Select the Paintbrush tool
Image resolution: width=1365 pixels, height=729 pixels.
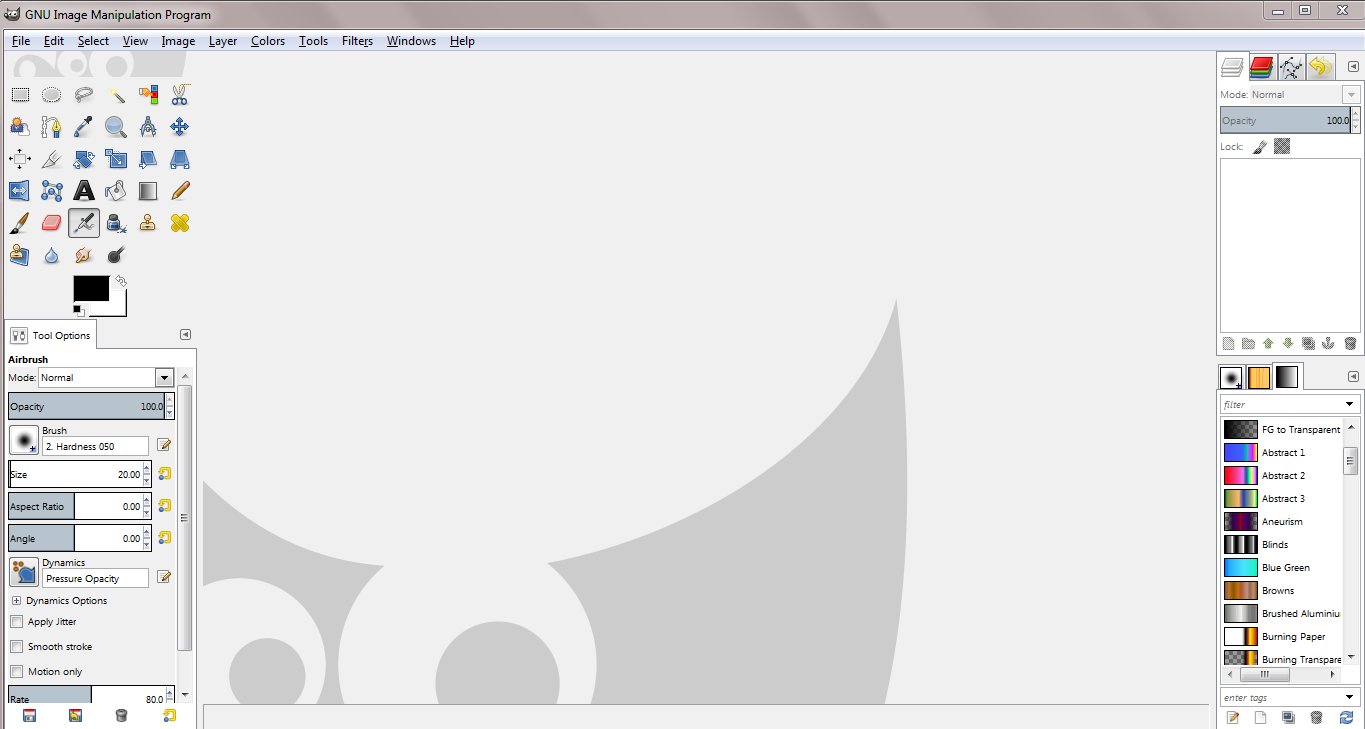[20, 223]
